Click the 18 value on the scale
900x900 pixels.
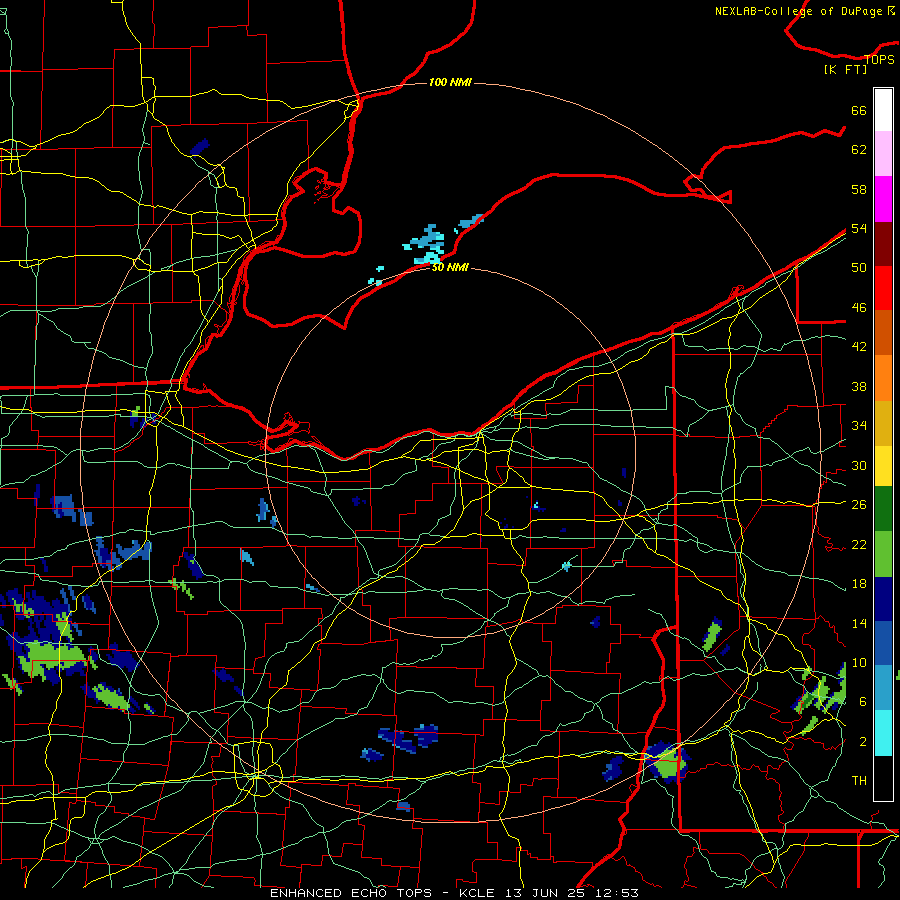[x=859, y=584]
